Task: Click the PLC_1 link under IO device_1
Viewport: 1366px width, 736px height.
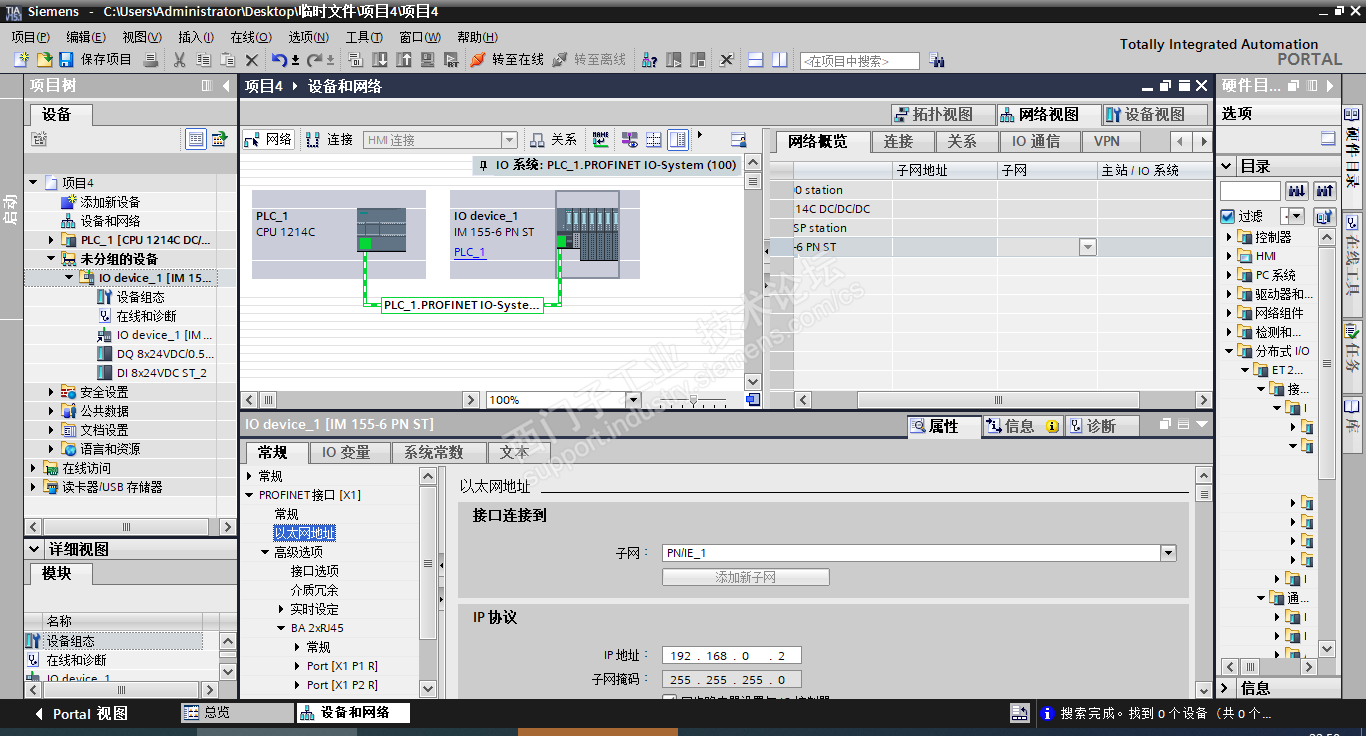Action: click(x=470, y=252)
